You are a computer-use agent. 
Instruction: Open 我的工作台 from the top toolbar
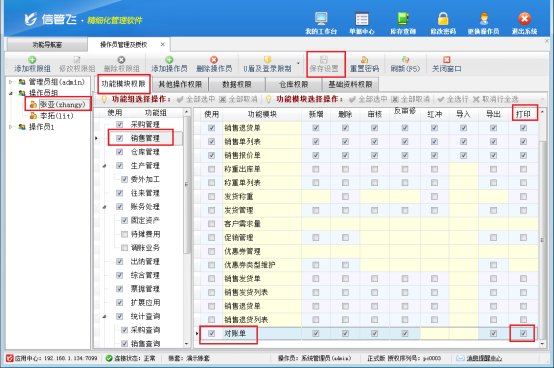pyautogui.click(x=321, y=19)
